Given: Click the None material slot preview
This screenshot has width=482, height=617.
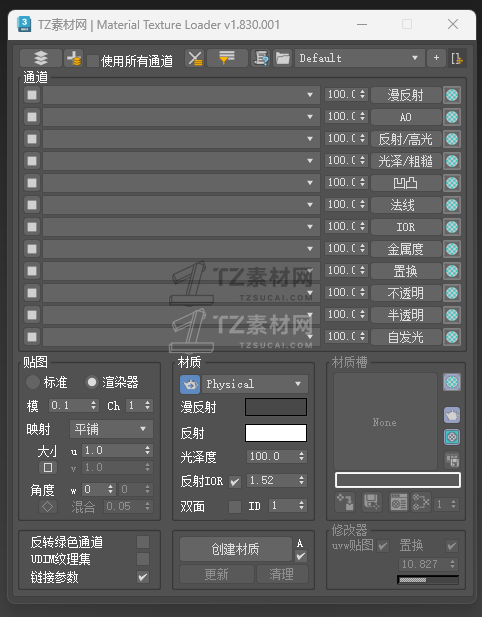Looking at the screenshot, I should coord(385,422).
